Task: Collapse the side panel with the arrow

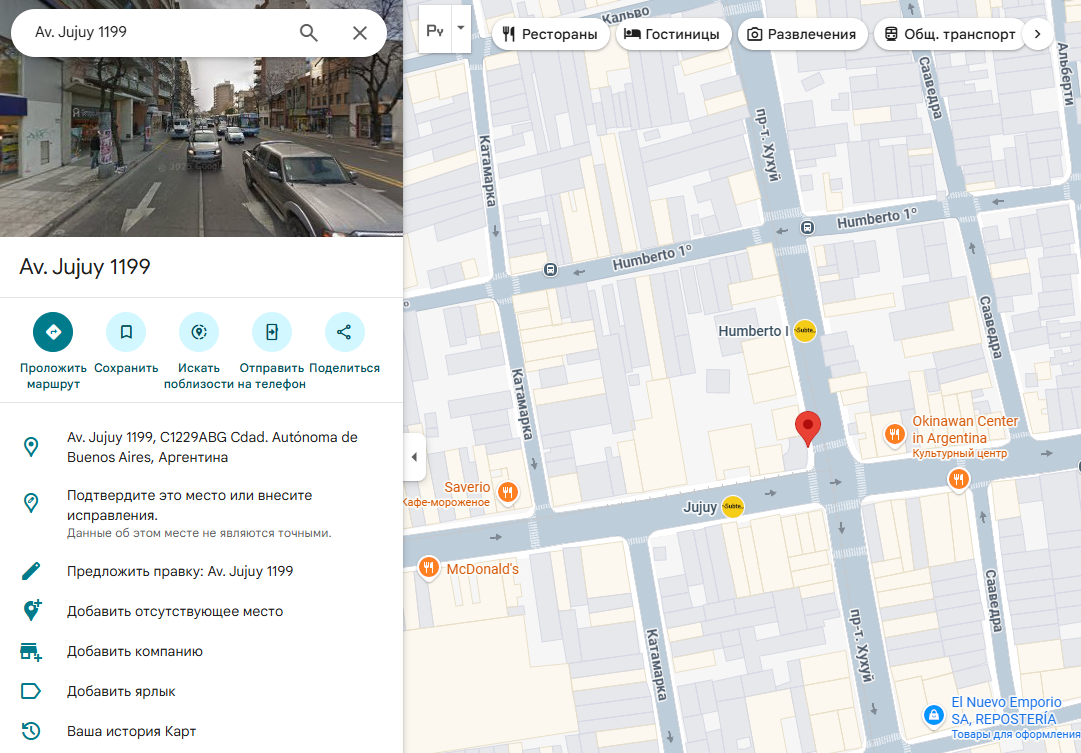Action: pos(415,458)
